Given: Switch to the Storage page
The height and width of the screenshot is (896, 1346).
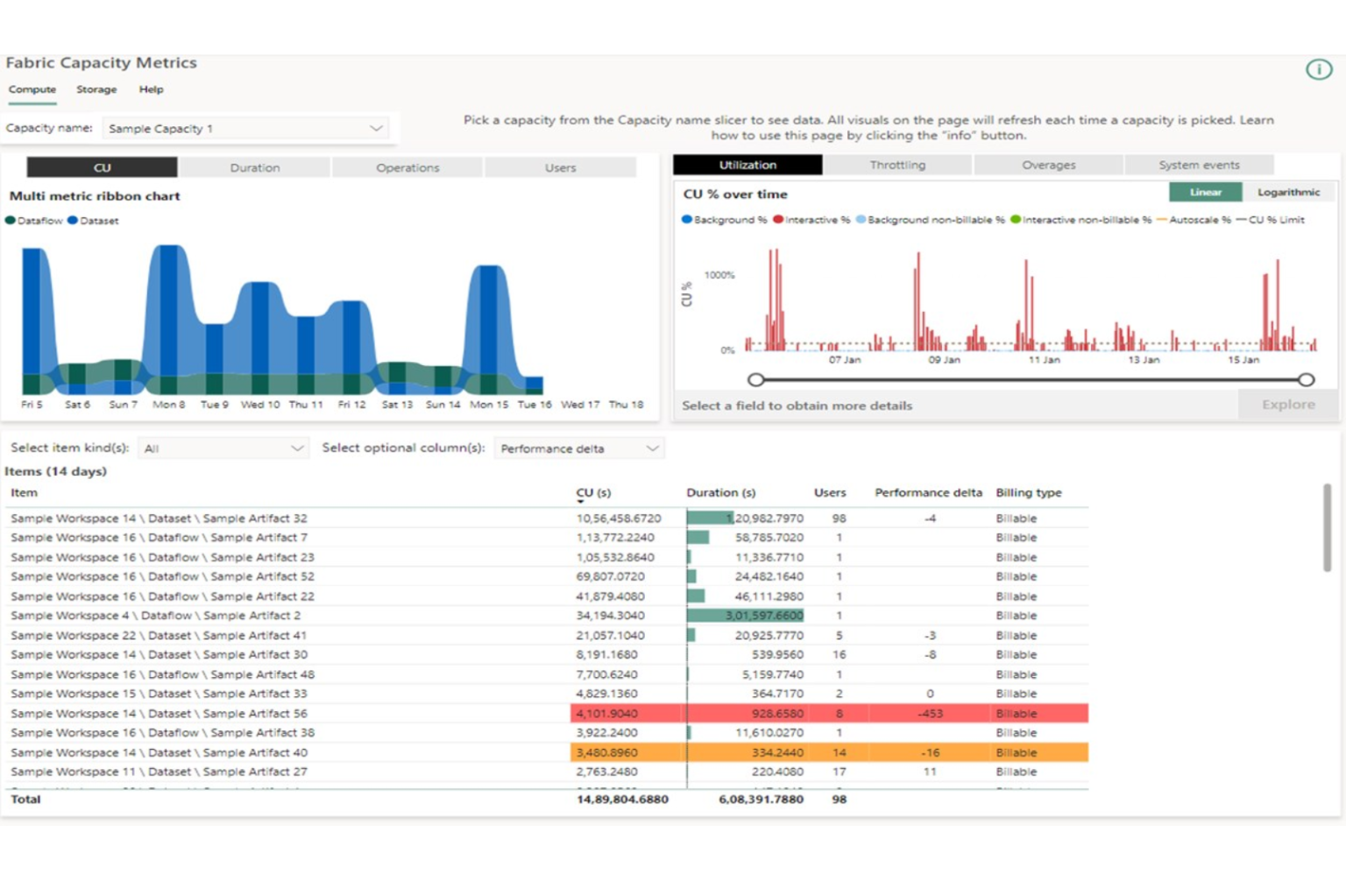Looking at the screenshot, I should tap(96, 89).
